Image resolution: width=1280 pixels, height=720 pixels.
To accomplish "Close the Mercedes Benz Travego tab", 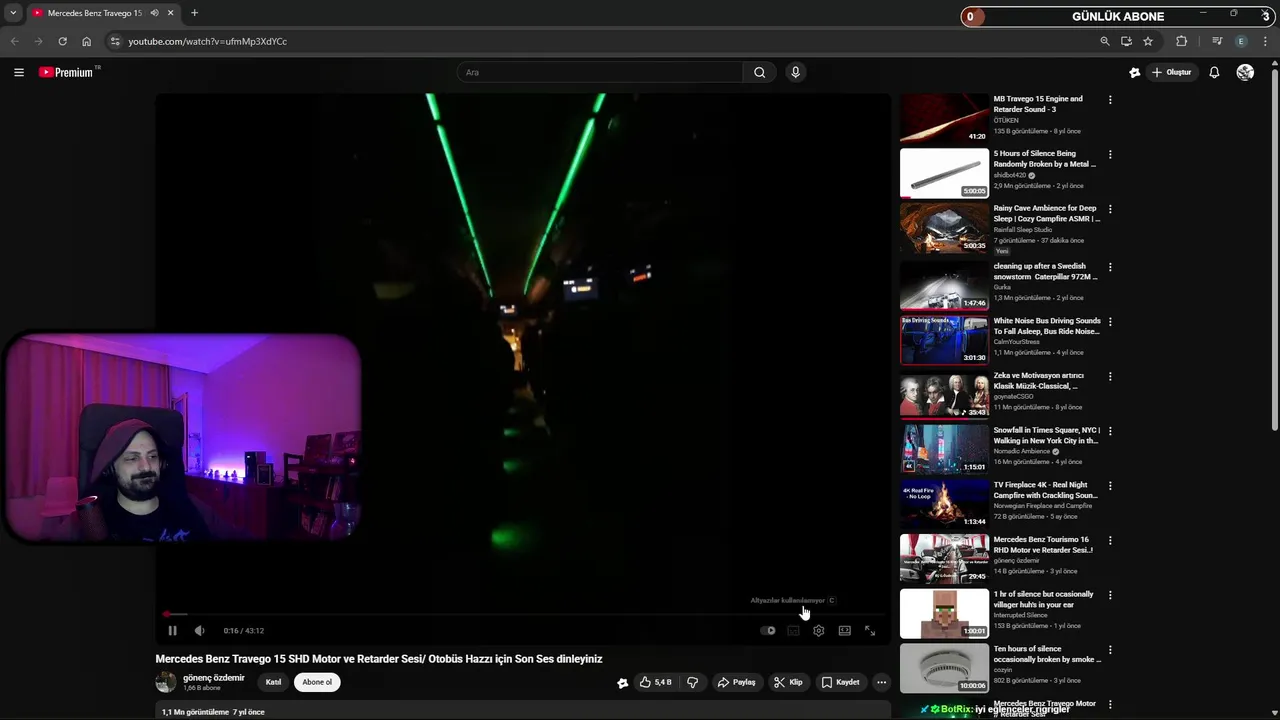I will tap(170, 13).
